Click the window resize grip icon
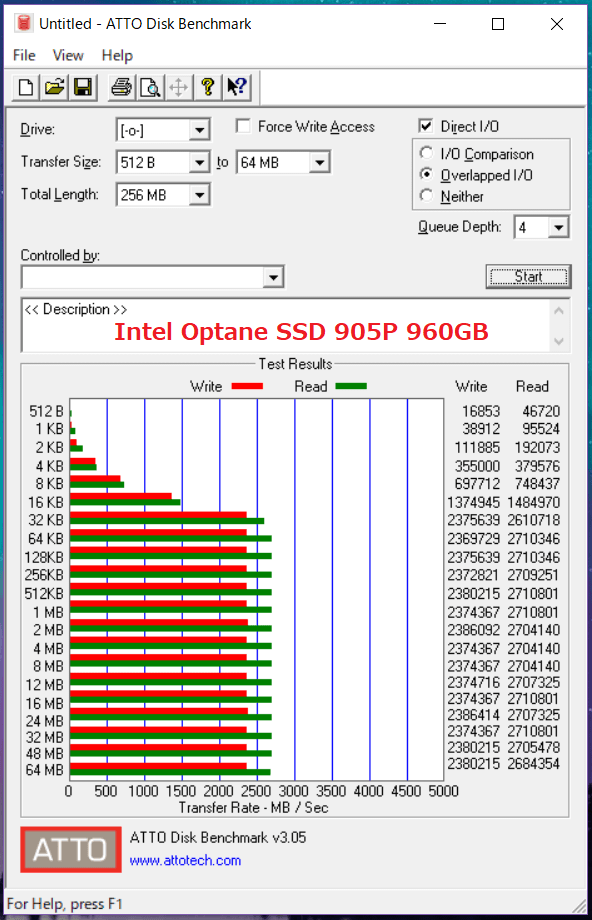Screen dimensions: 592x920 point(579,905)
